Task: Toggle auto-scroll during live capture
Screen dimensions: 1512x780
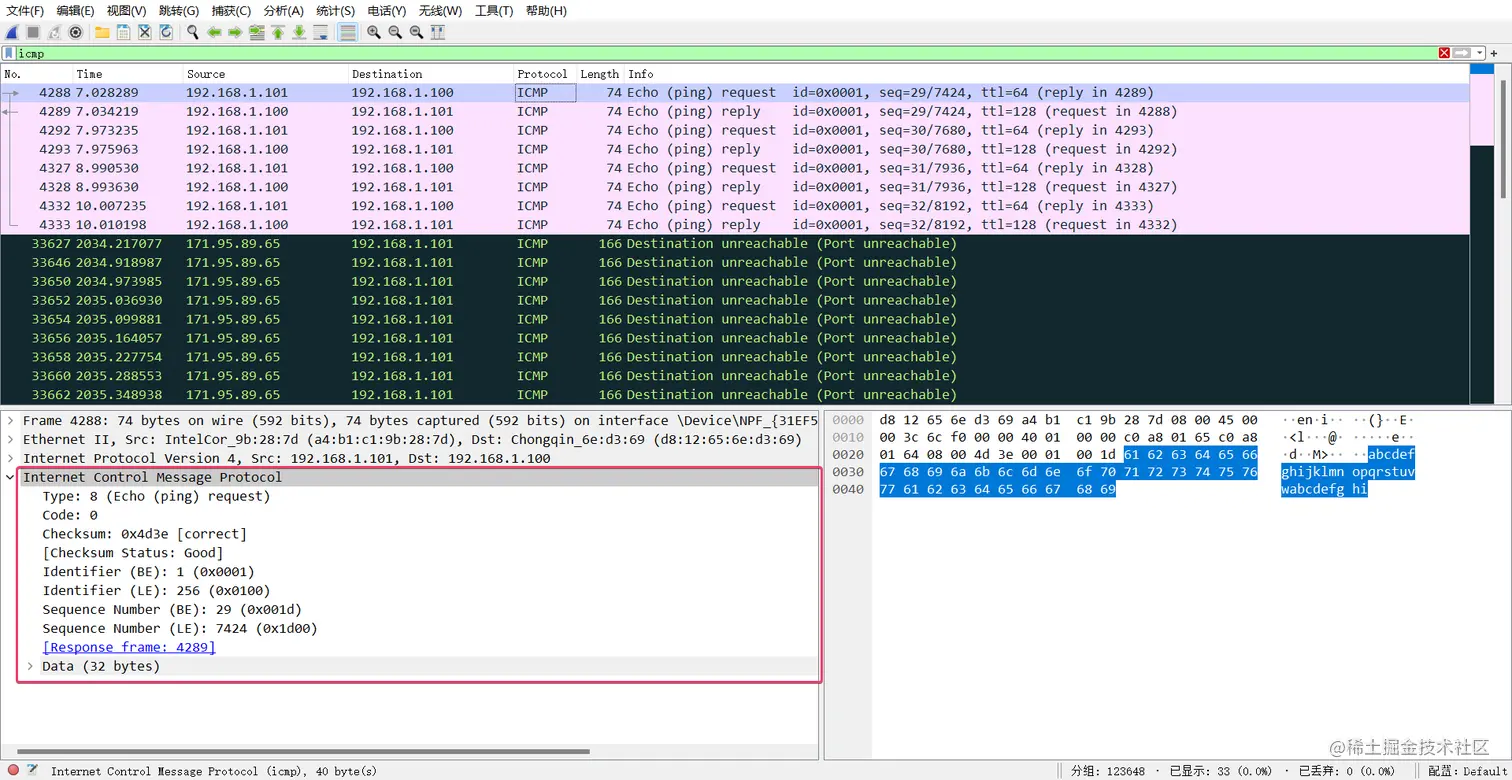Action: (x=320, y=32)
